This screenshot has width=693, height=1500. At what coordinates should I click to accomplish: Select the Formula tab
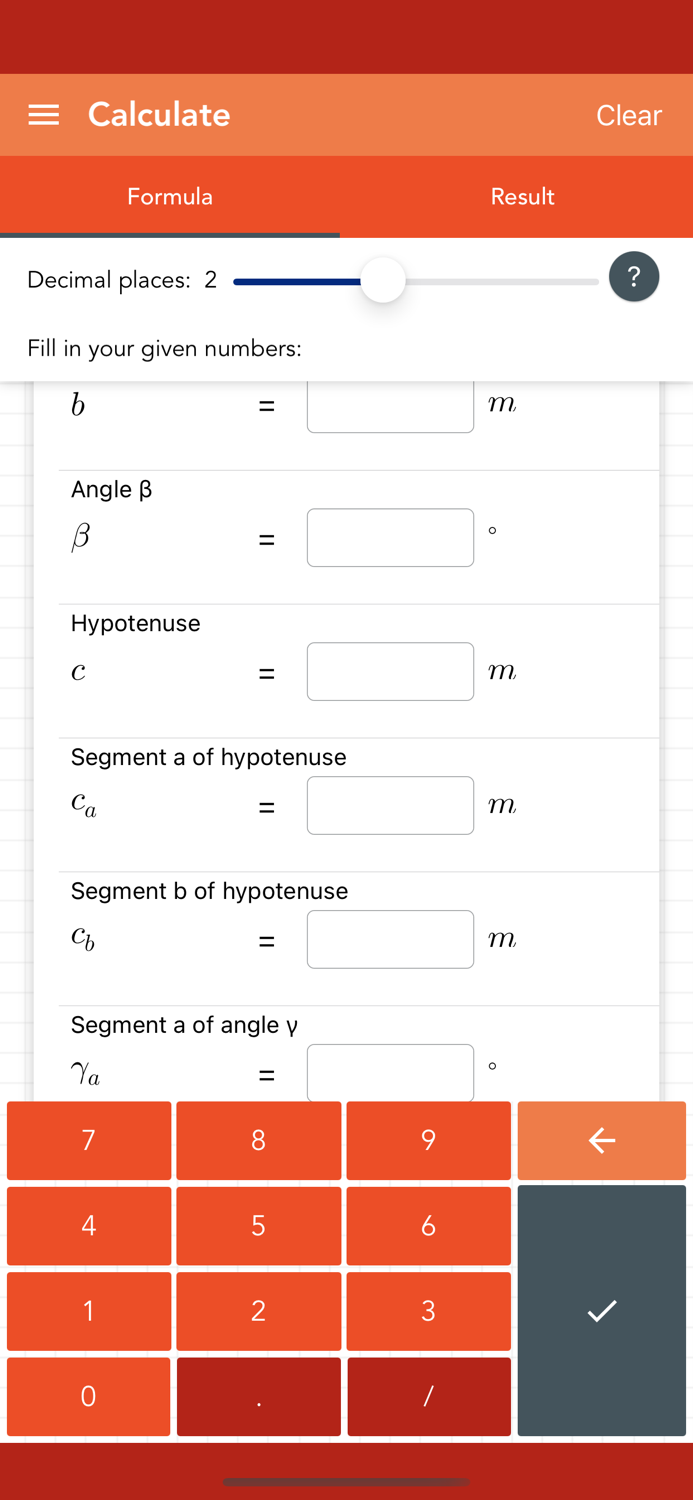(x=170, y=197)
